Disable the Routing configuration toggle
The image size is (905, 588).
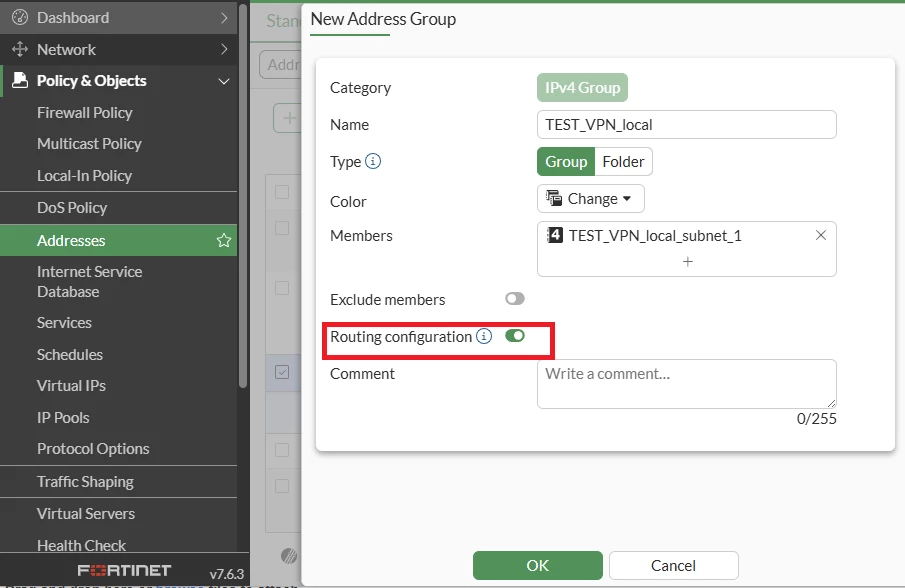[515, 335]
